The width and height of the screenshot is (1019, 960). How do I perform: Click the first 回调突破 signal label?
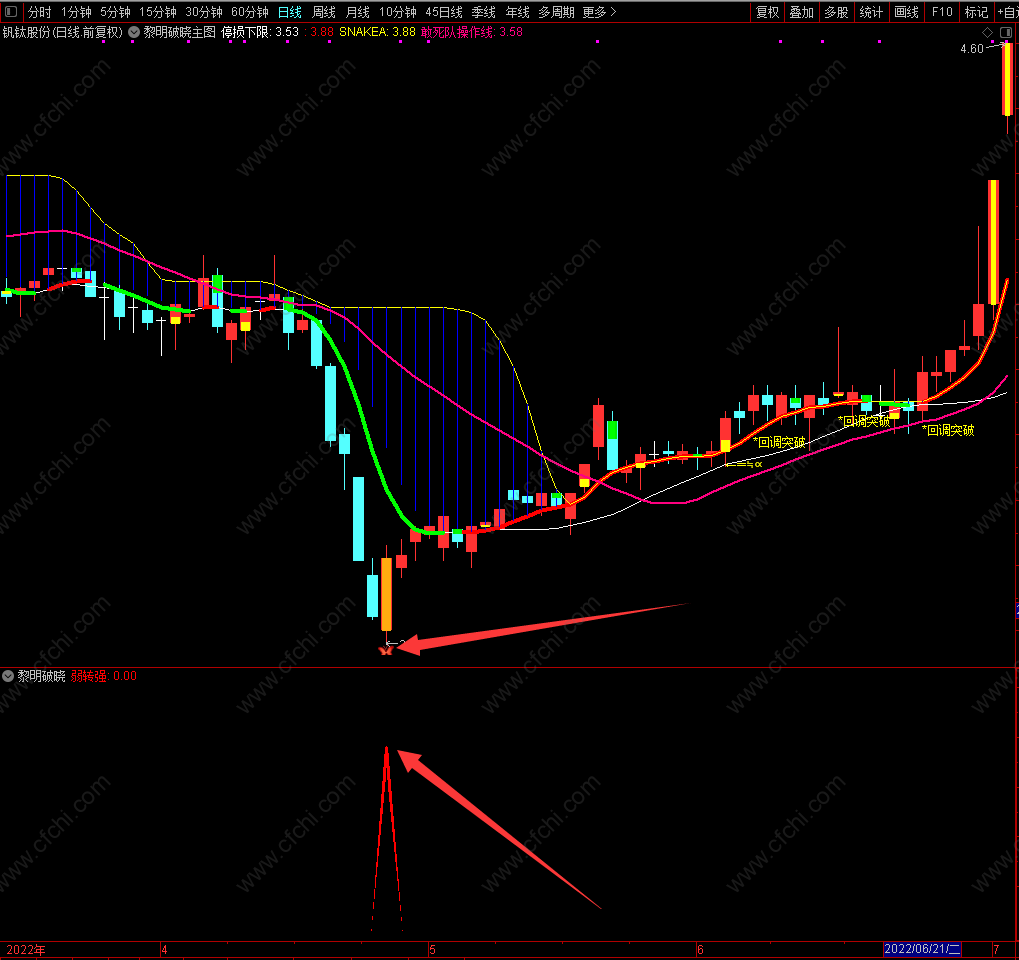point(779,443)
